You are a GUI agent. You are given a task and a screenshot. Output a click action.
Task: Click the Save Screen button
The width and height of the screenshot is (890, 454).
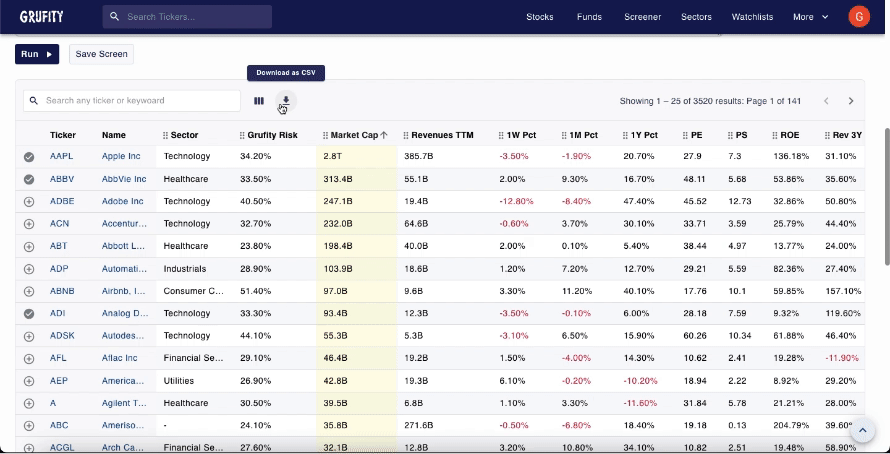click(101, 54)
